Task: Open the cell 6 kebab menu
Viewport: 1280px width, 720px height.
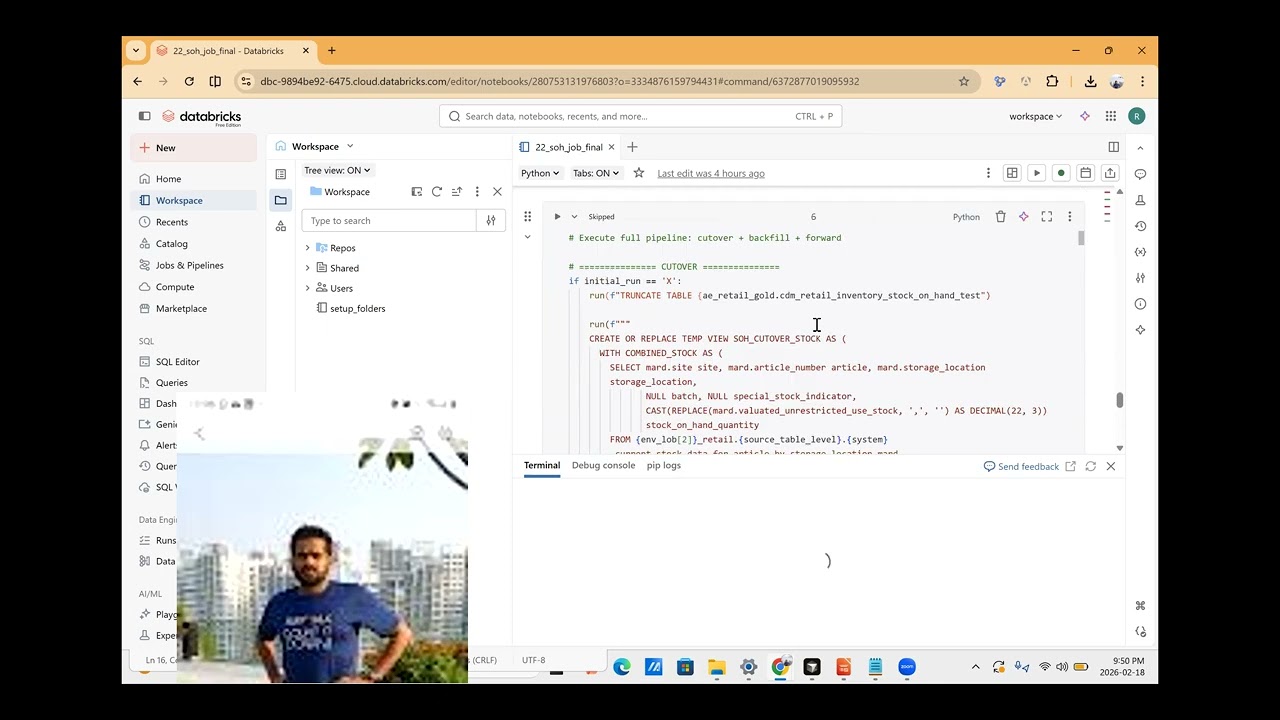Action: (1069, 216)
